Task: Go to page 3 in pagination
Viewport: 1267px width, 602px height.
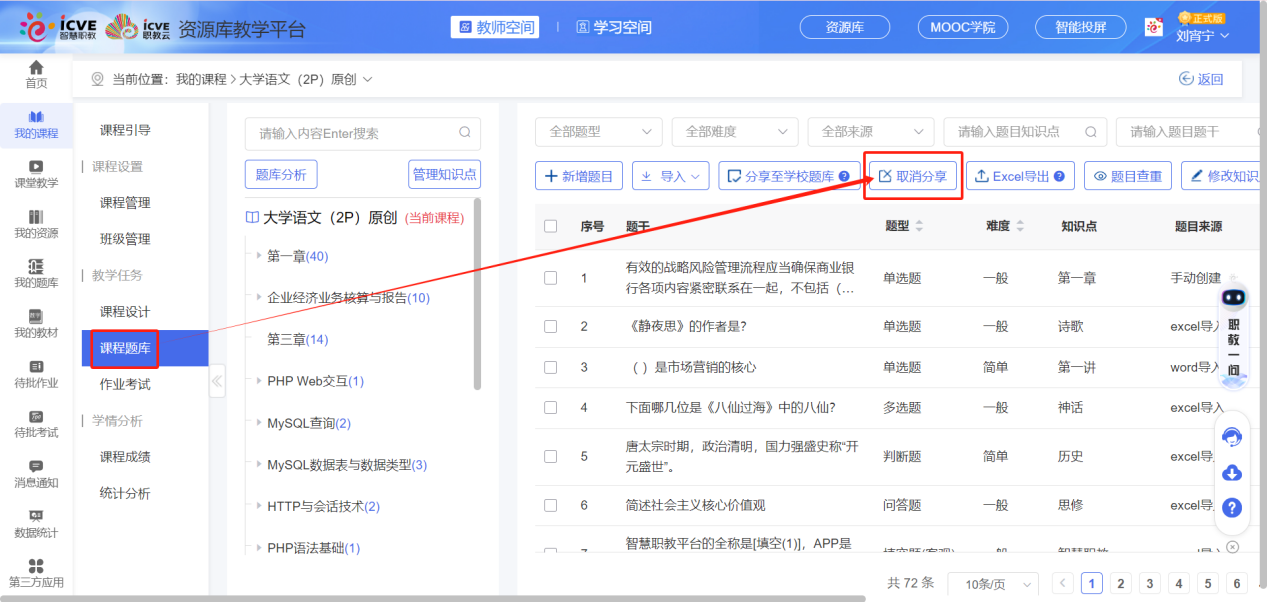Action: pyautogui.click(x=1150, y=584)
